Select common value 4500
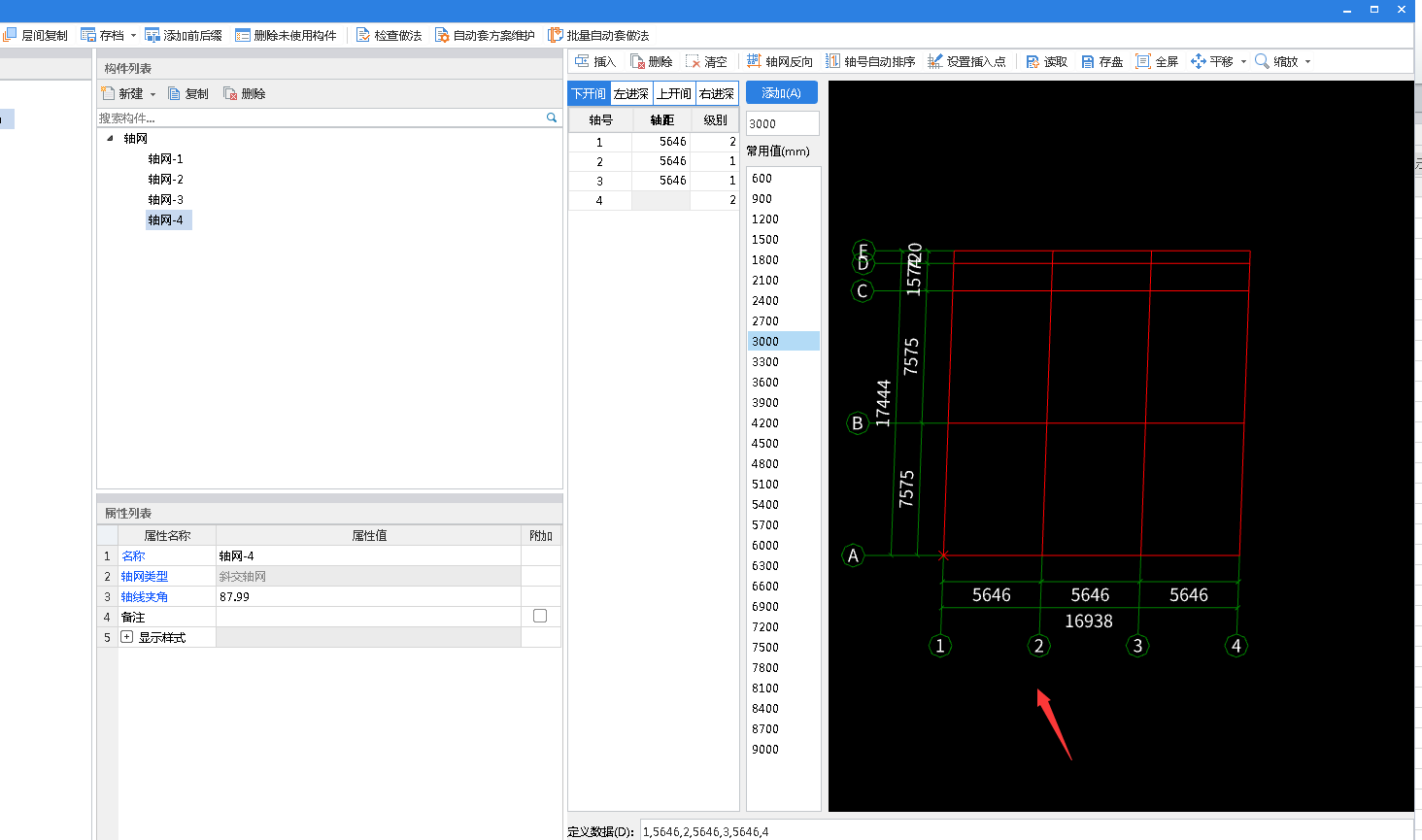The image size is (1422, 840). point(783,444)
